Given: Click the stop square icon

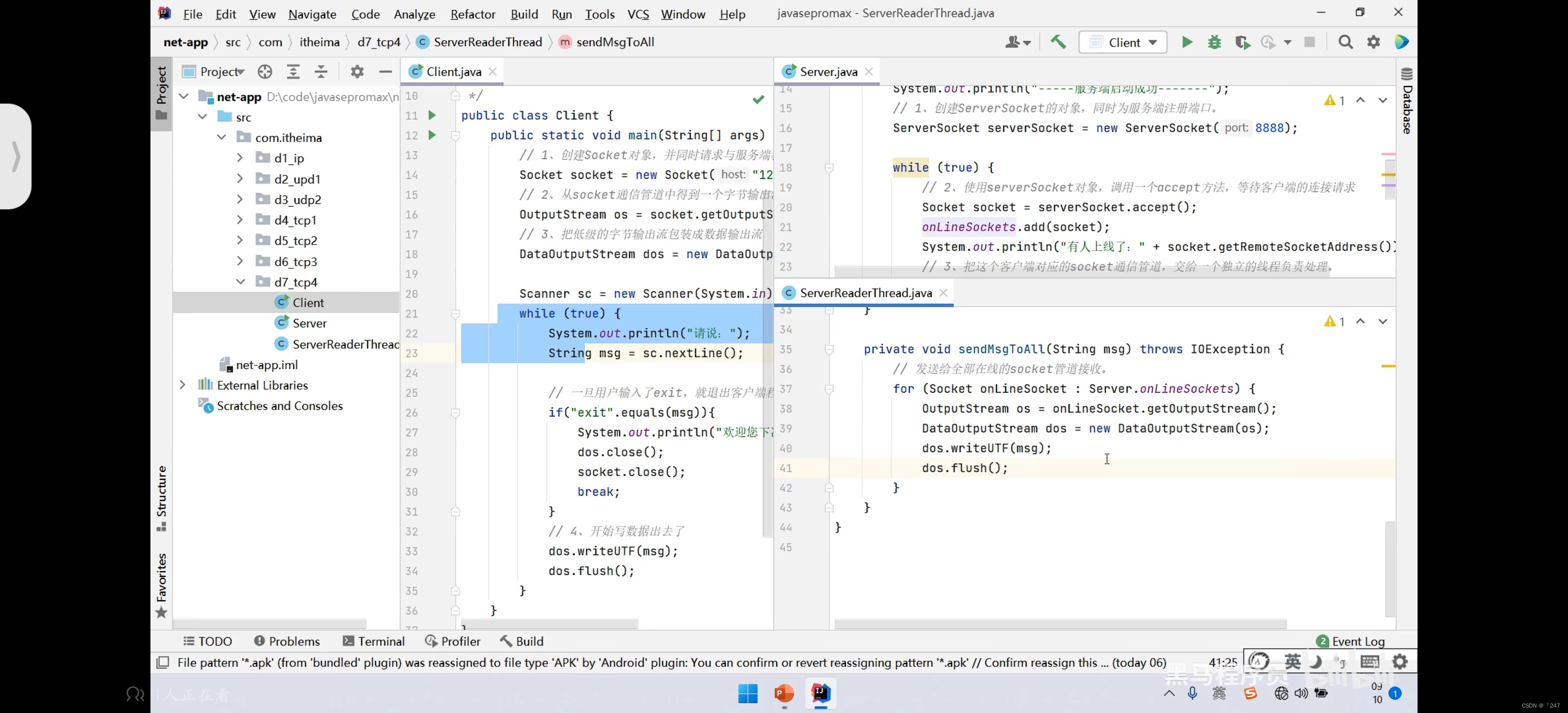Looking at the screenshot, I should click(1309, 42).
